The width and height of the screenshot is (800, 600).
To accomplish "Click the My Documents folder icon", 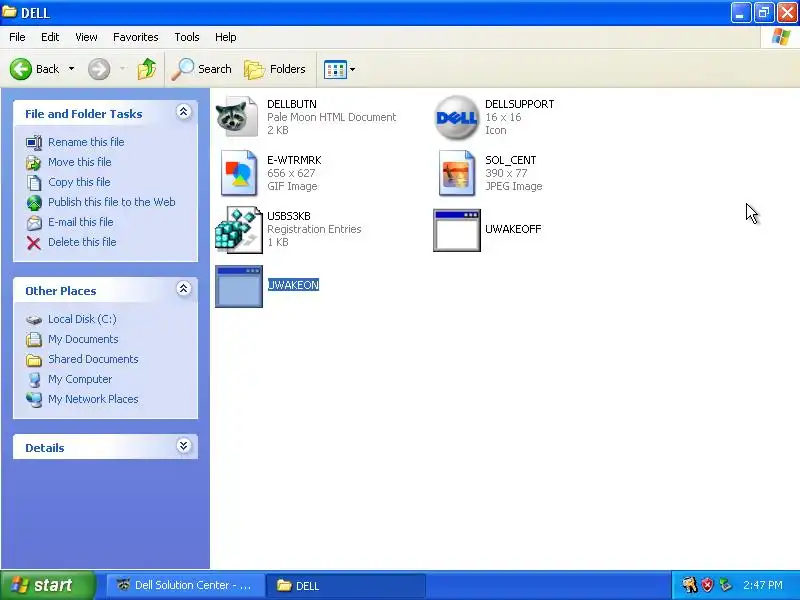I will [34, 339].
